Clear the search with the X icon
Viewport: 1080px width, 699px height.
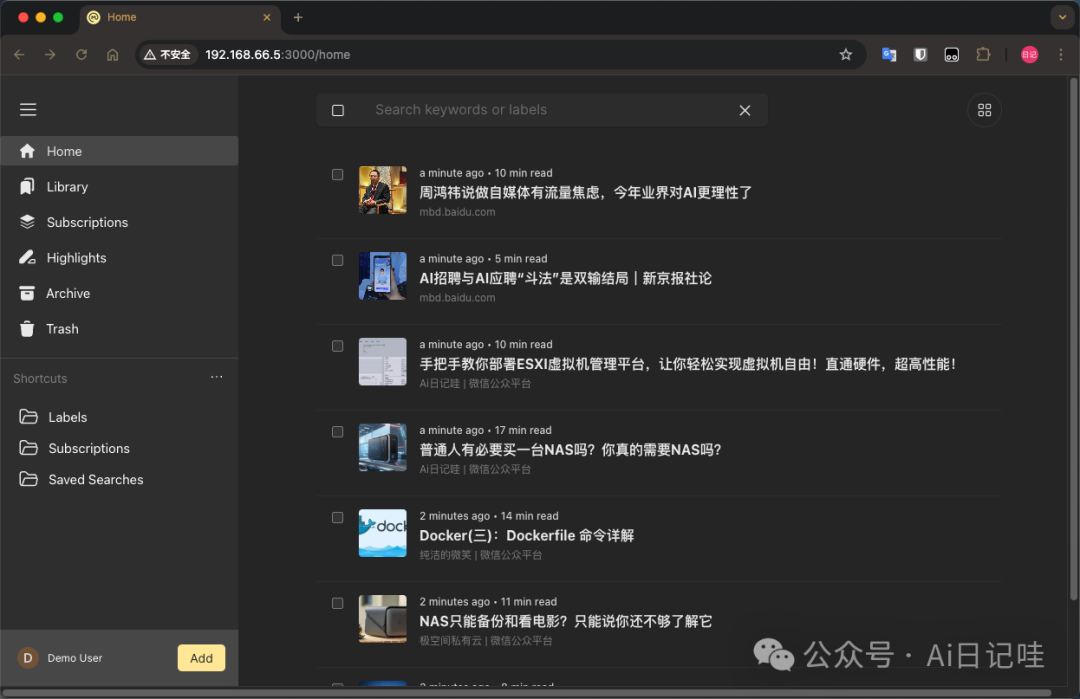click(x=745, y=110)
